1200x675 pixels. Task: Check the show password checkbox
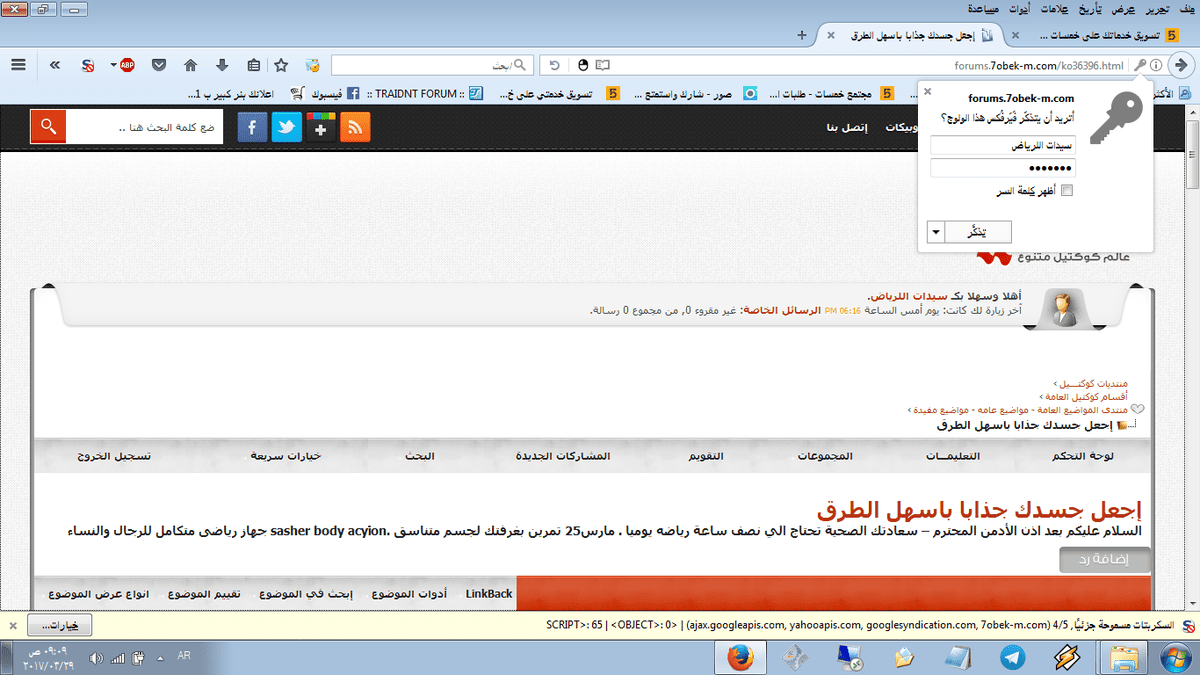click(1066, 190)
